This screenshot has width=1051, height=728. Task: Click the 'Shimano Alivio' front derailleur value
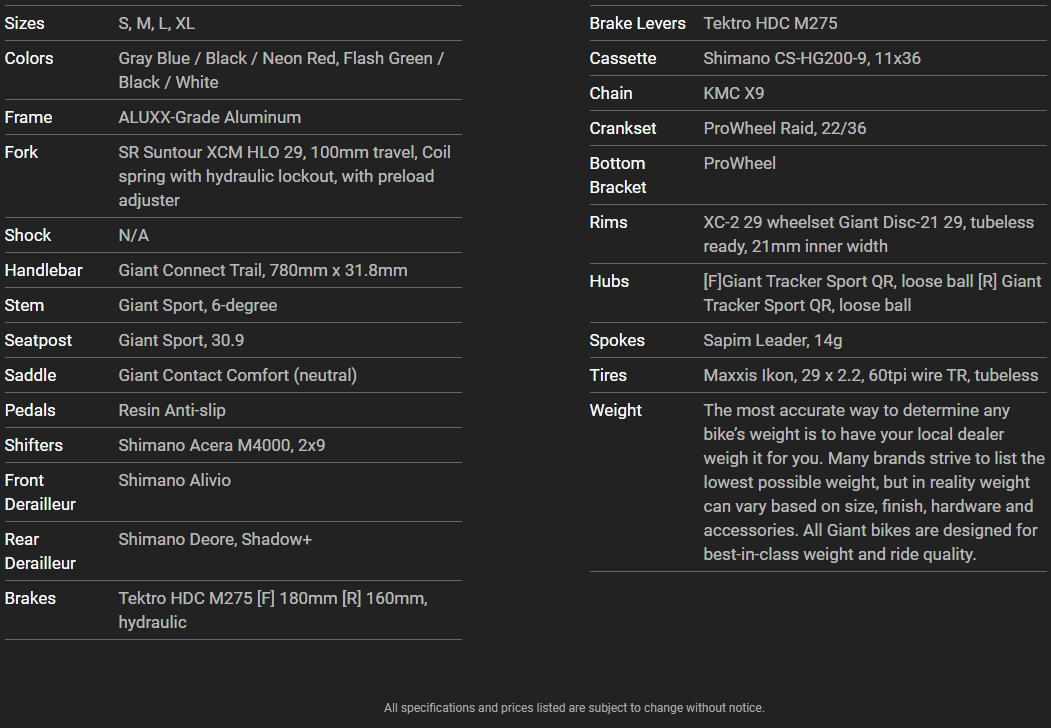coord(174,480)
